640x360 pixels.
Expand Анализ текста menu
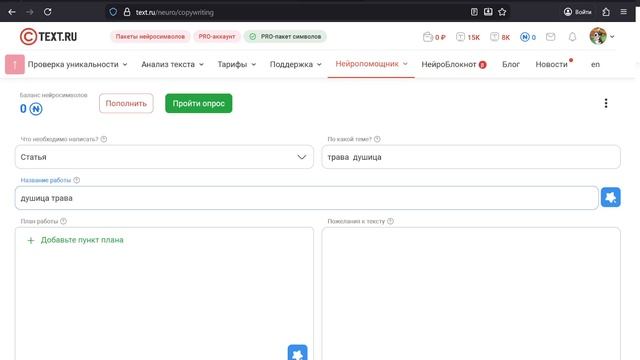pos(172,64)
